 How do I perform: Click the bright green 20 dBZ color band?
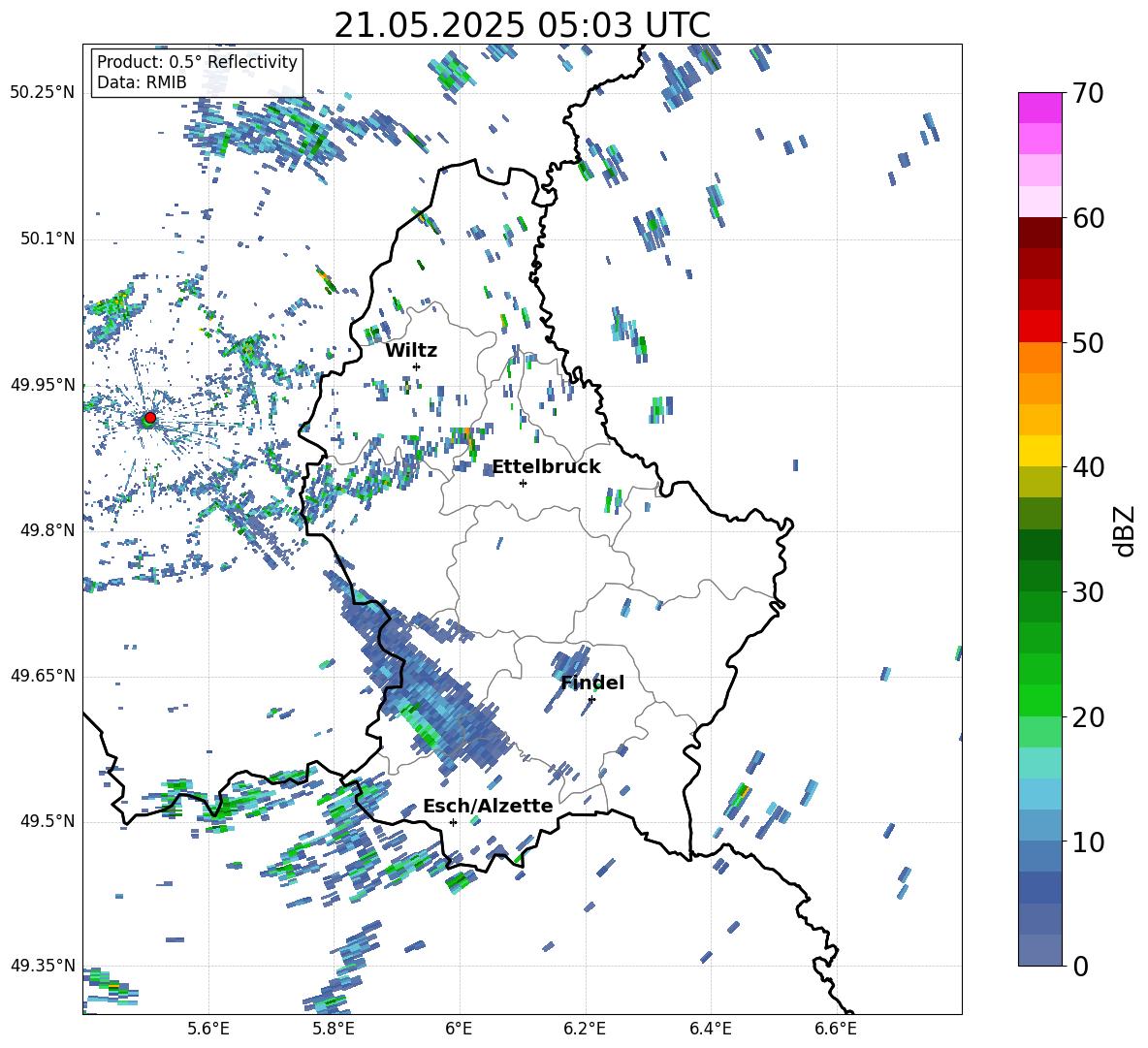coord(1039,700)
